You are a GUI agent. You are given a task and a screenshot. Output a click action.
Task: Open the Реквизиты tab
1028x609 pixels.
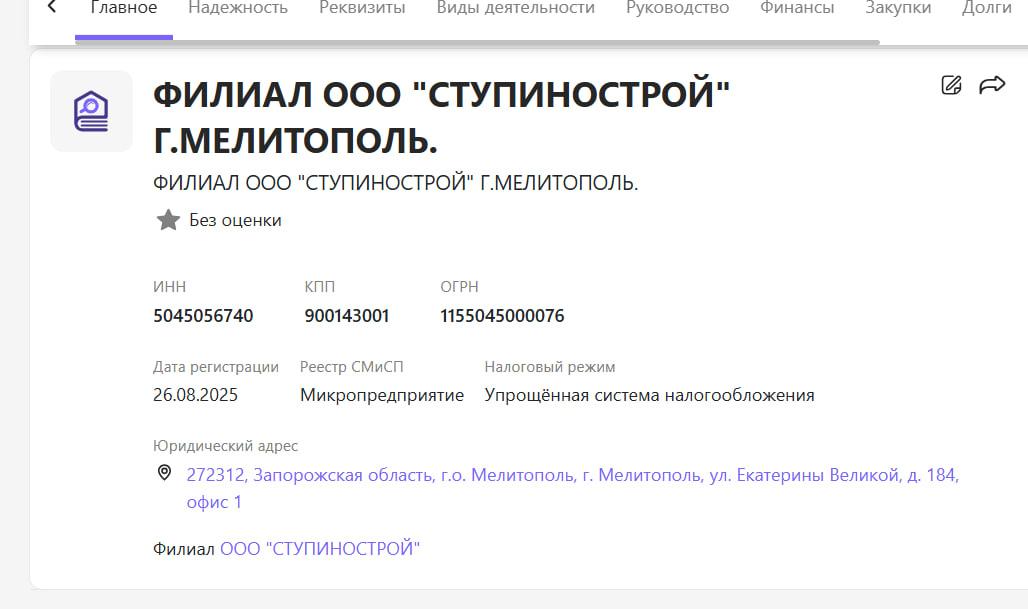point(362,9)
